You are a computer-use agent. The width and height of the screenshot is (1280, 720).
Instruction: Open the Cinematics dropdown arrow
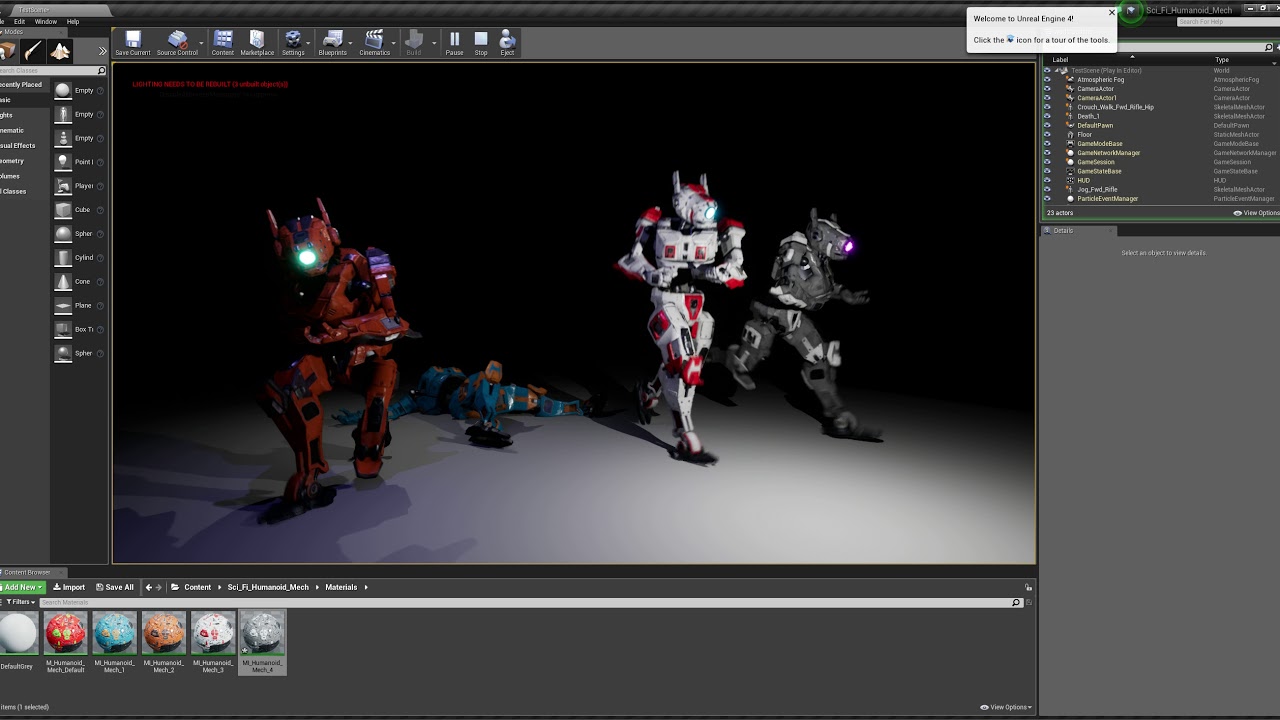click(395, 43)
